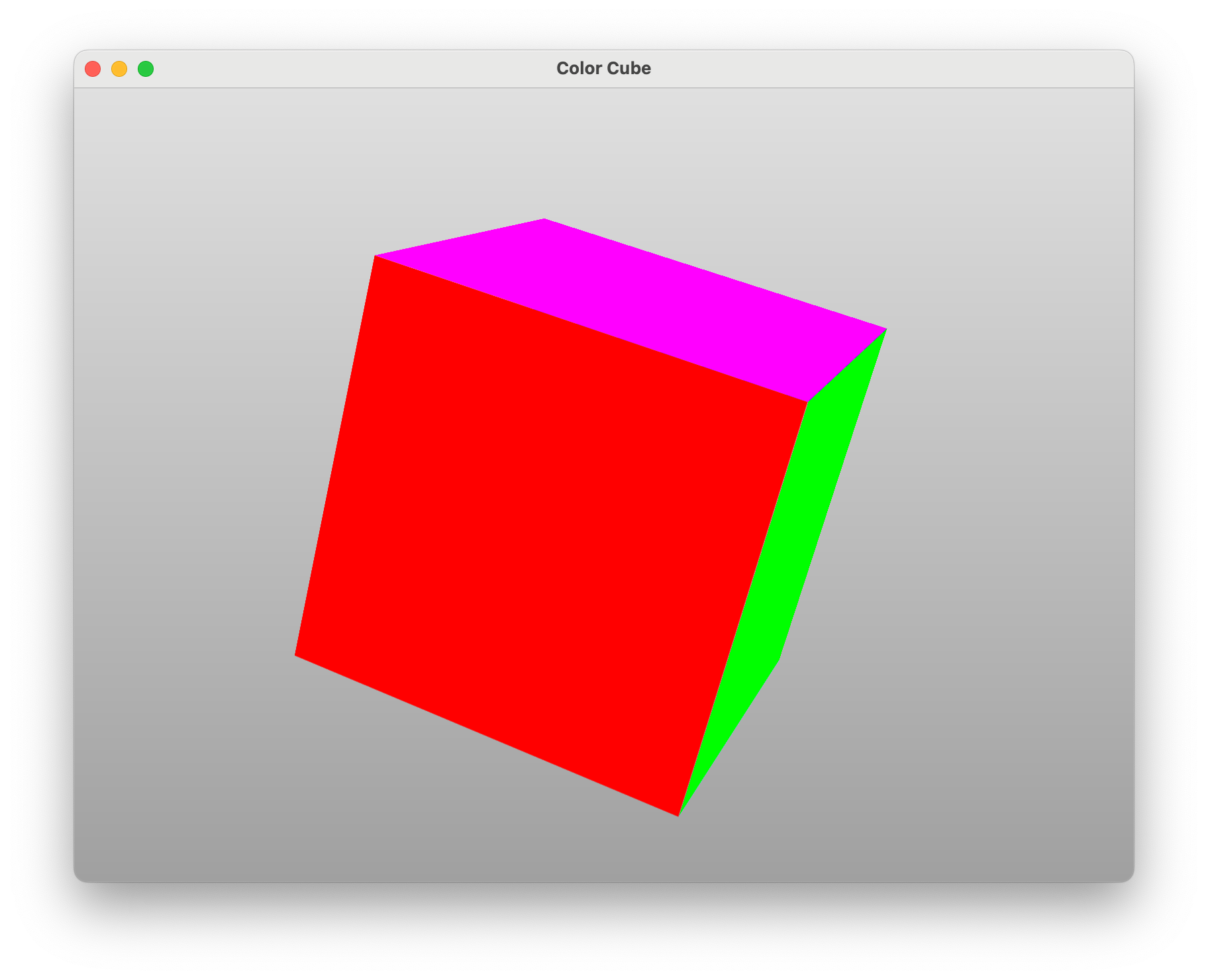Click the "Color Cube" window title text
This screenshot has height=980, width=1208.
603,68
